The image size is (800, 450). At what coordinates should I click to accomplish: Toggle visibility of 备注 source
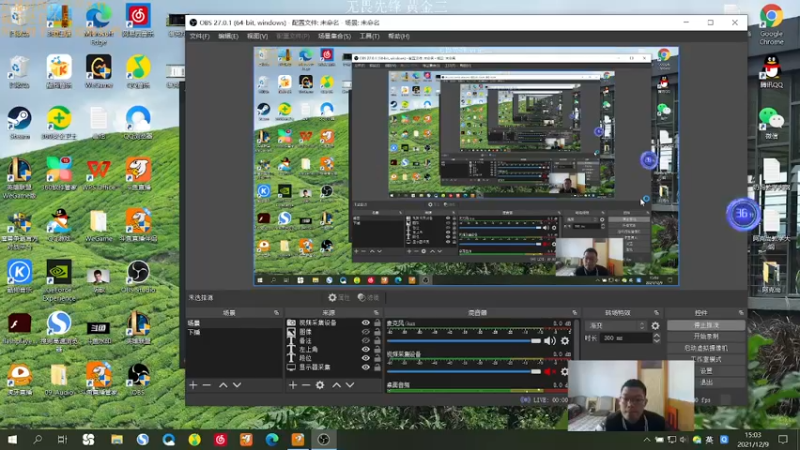[366, 340]
